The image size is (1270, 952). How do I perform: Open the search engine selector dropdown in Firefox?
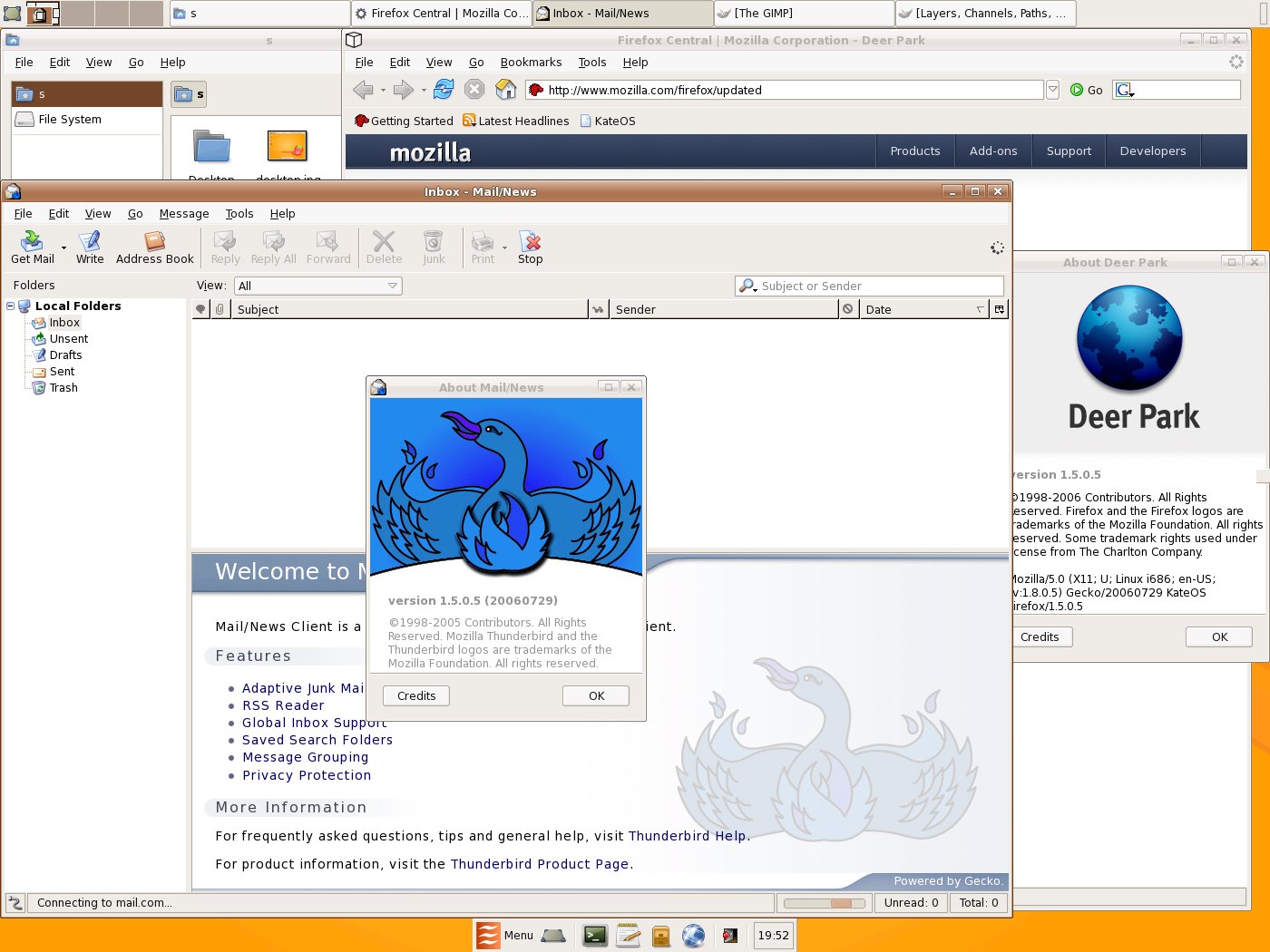point(1126,90)
